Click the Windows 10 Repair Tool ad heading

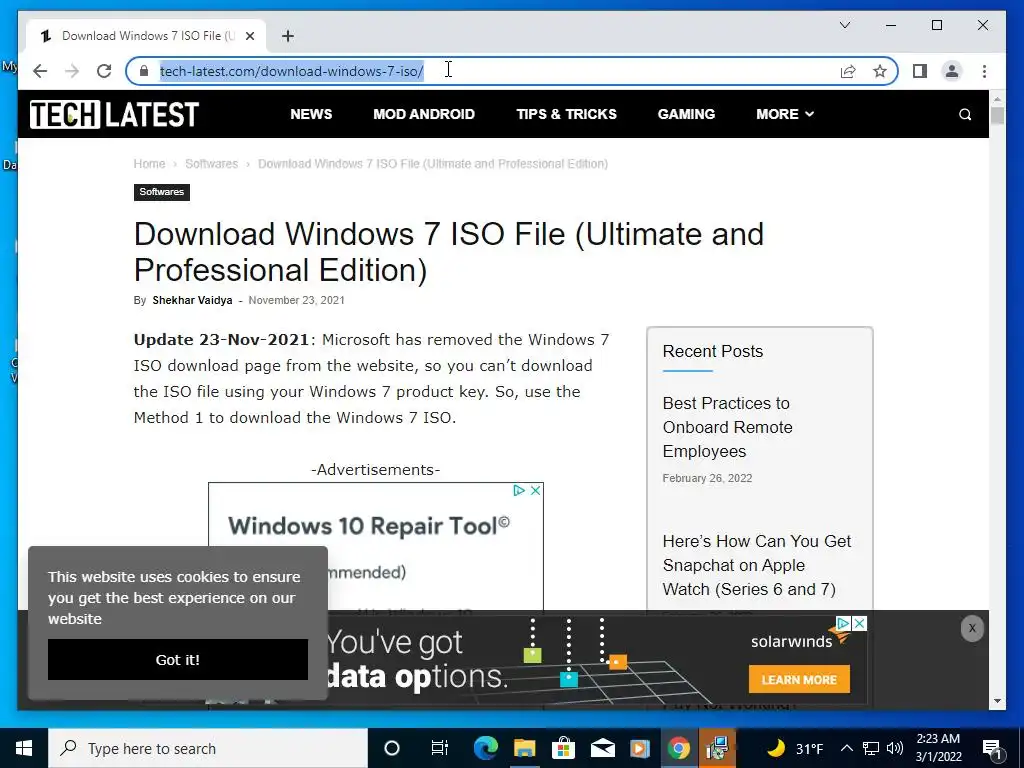[x=369, y=526]
